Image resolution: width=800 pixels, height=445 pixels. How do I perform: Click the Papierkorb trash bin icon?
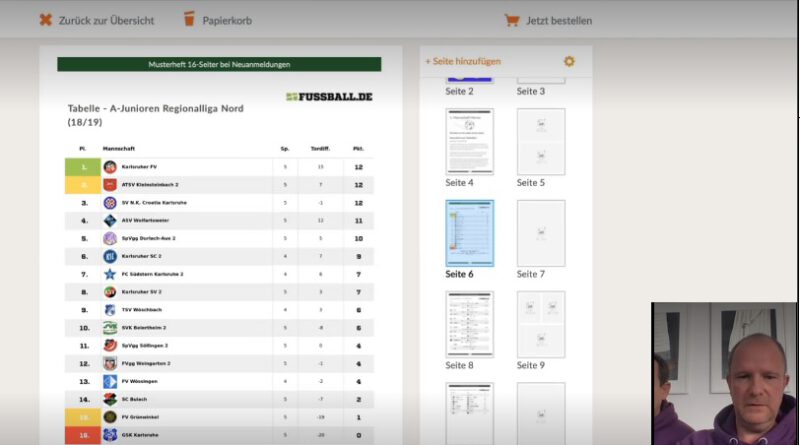point(189,19)
